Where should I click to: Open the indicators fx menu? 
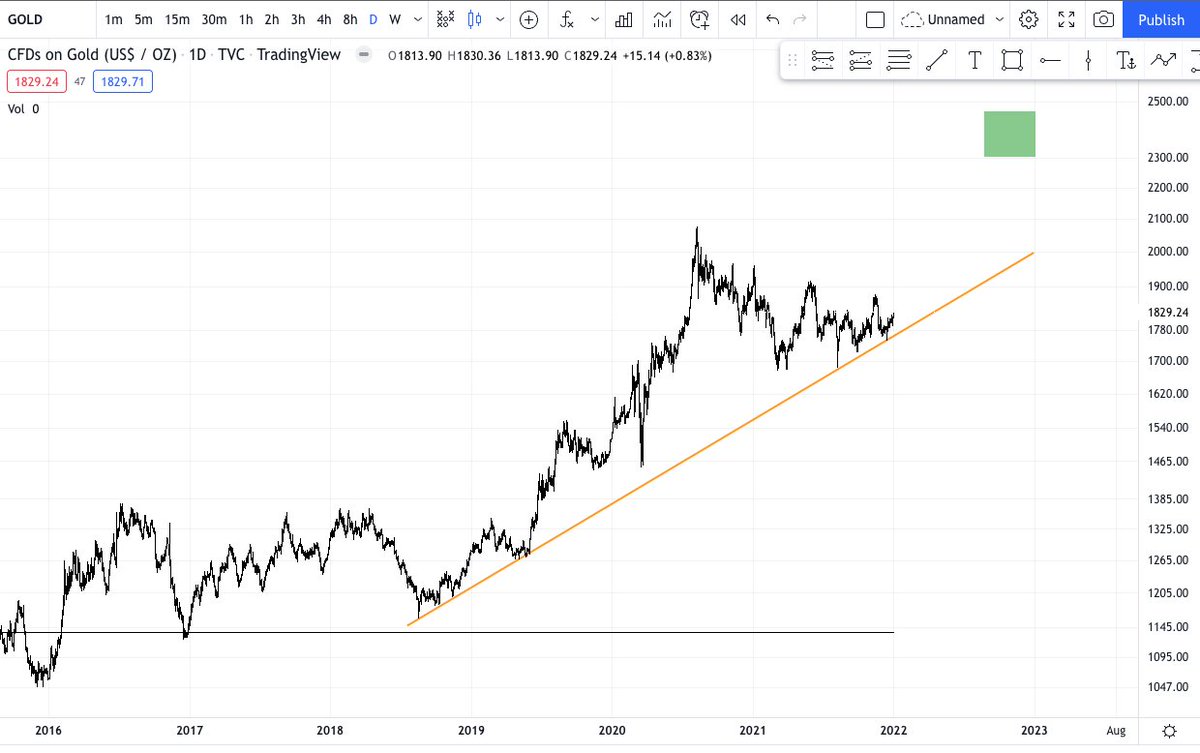pos(567,19)
